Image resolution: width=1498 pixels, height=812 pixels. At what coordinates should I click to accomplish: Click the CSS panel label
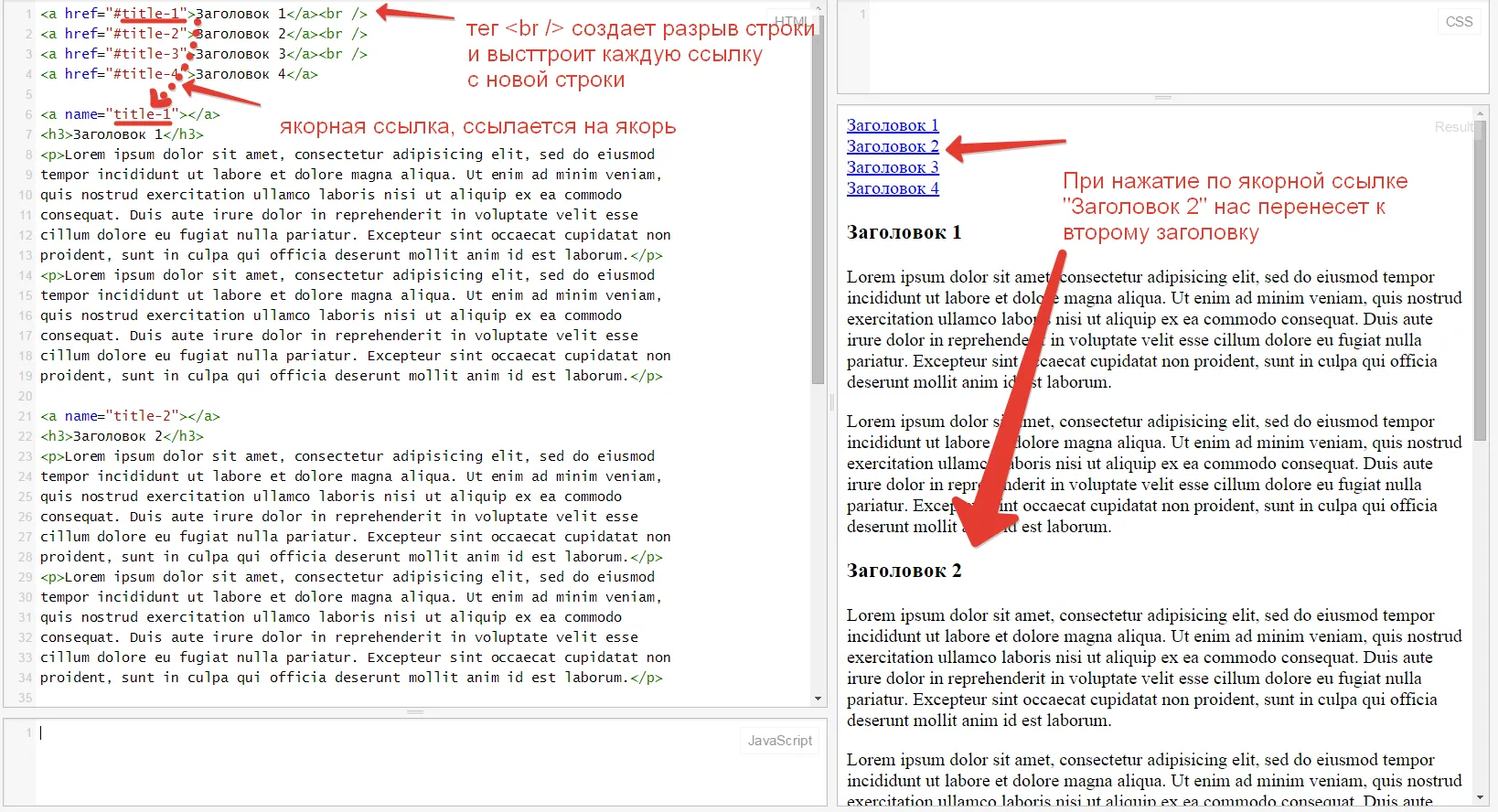point(1459,22)
